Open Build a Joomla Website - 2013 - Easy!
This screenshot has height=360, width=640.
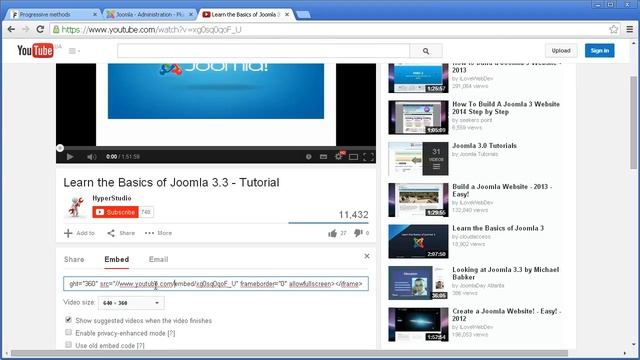(502, 190)
